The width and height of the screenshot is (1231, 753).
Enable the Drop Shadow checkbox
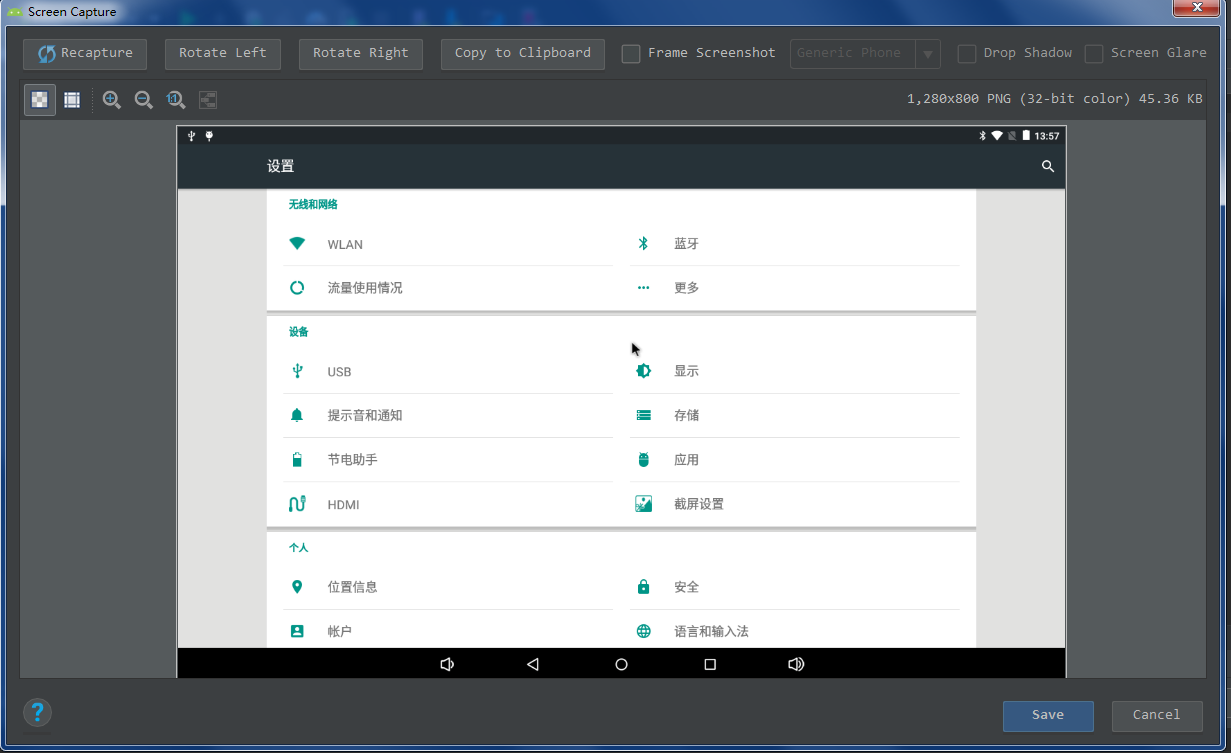(x=966, y=53)
